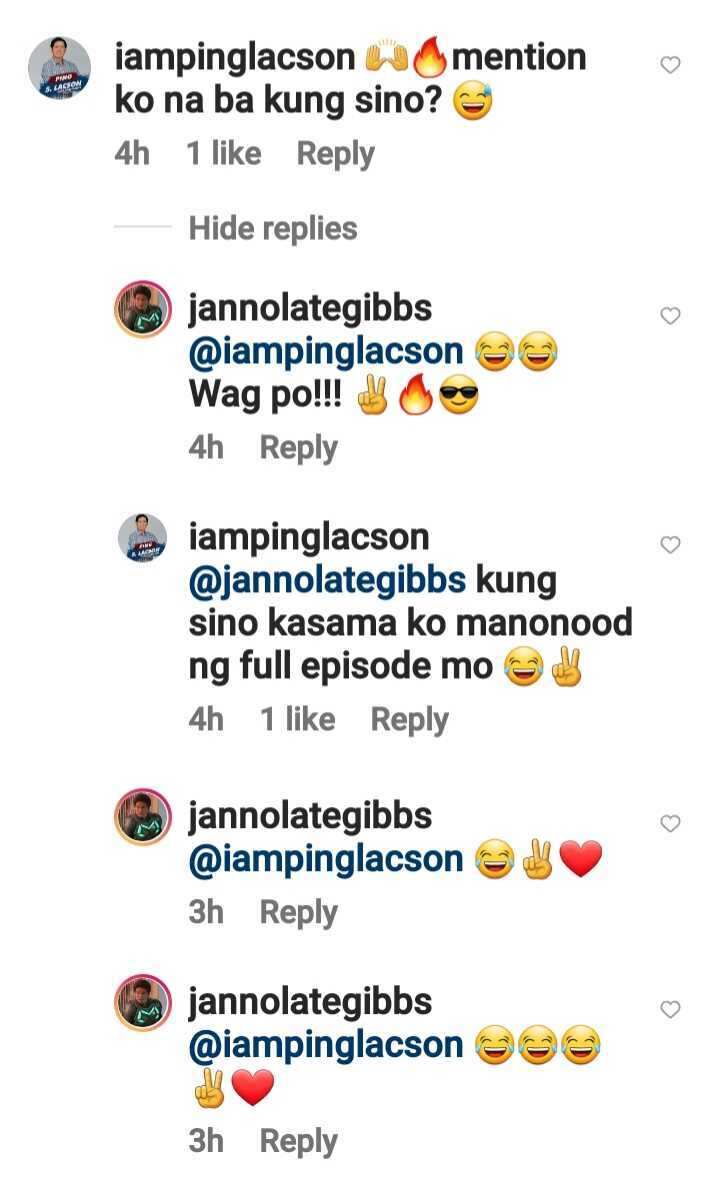
Task: Reply to the "mention ko na ba" comment
Action: (336, 155)
